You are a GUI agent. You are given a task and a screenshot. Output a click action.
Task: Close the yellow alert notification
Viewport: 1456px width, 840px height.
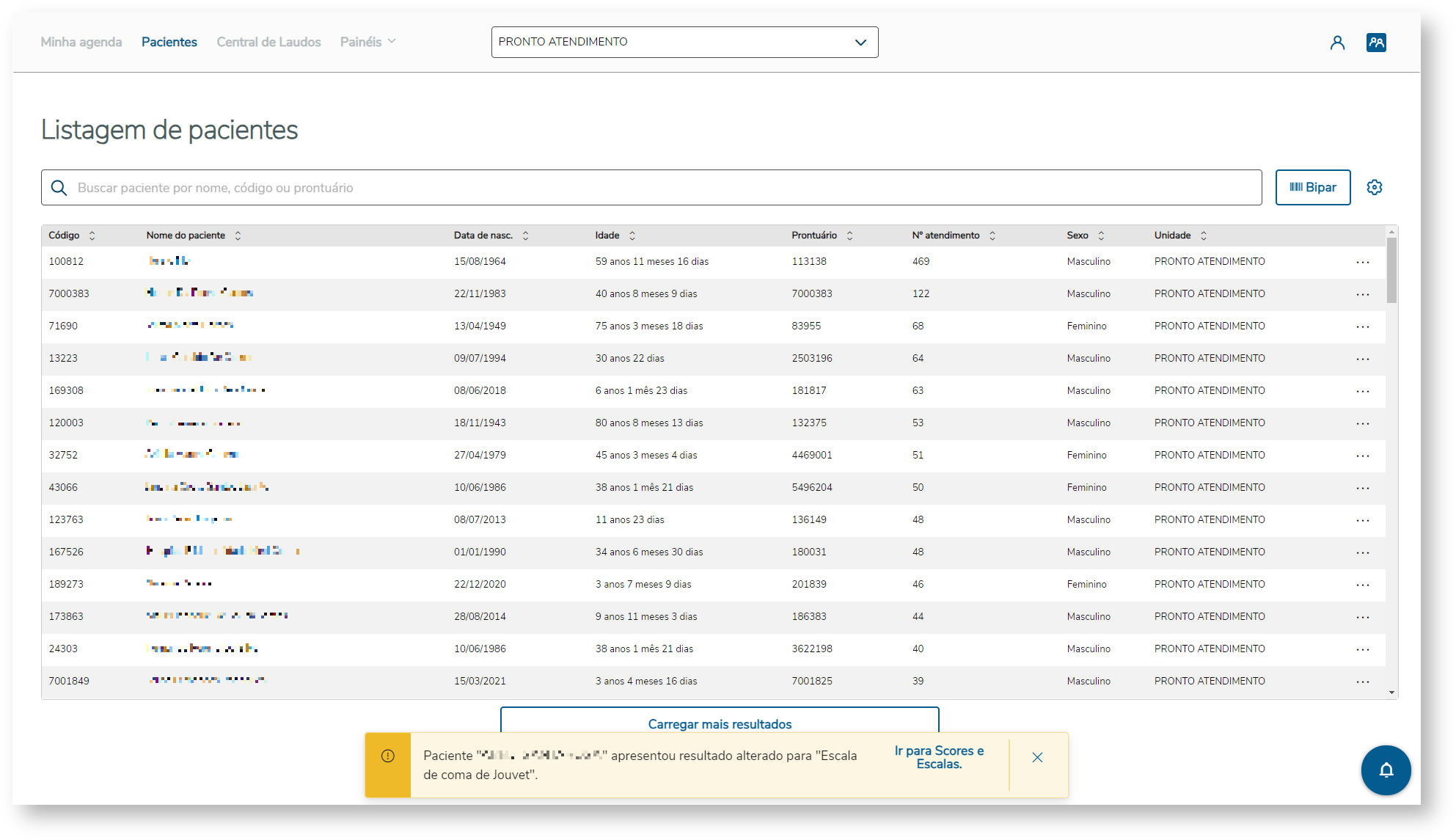[1037, 757]
